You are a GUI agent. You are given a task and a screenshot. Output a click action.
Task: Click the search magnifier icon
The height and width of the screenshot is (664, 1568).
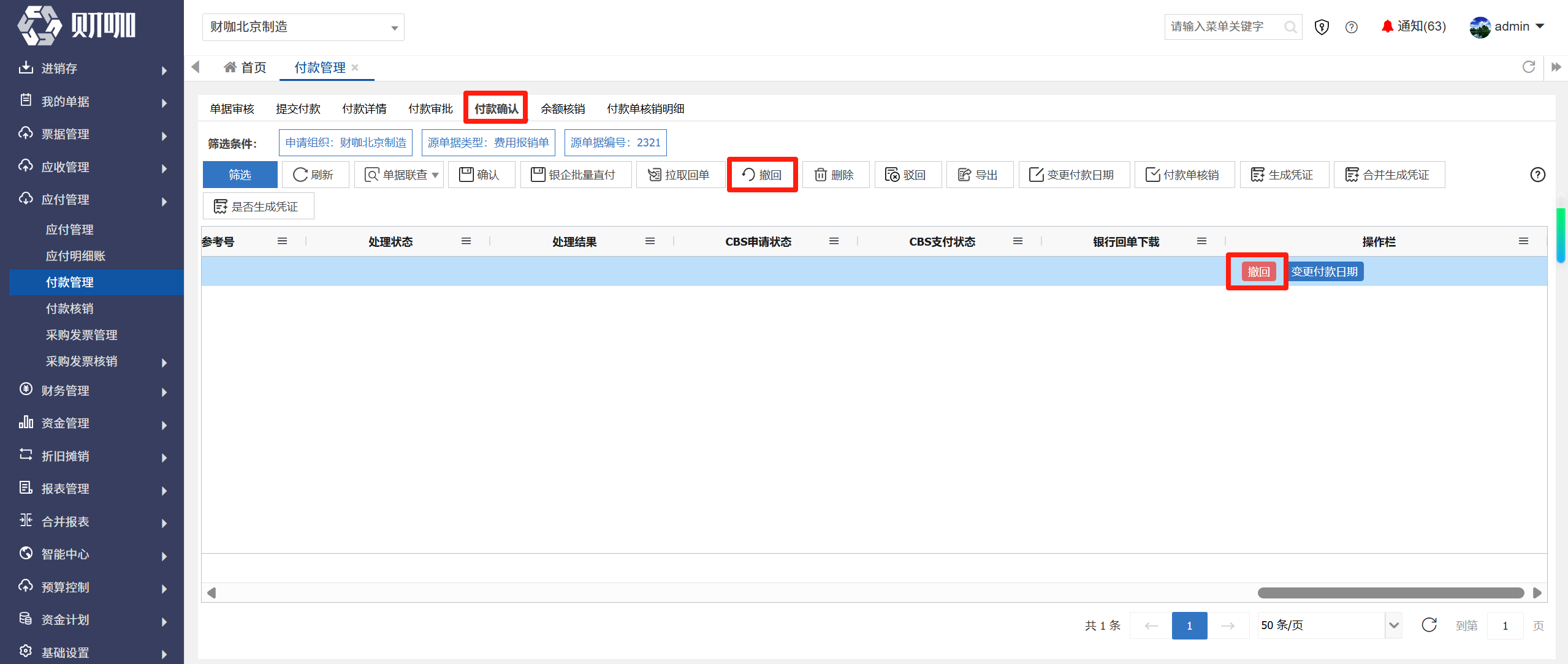point(1290,27)
